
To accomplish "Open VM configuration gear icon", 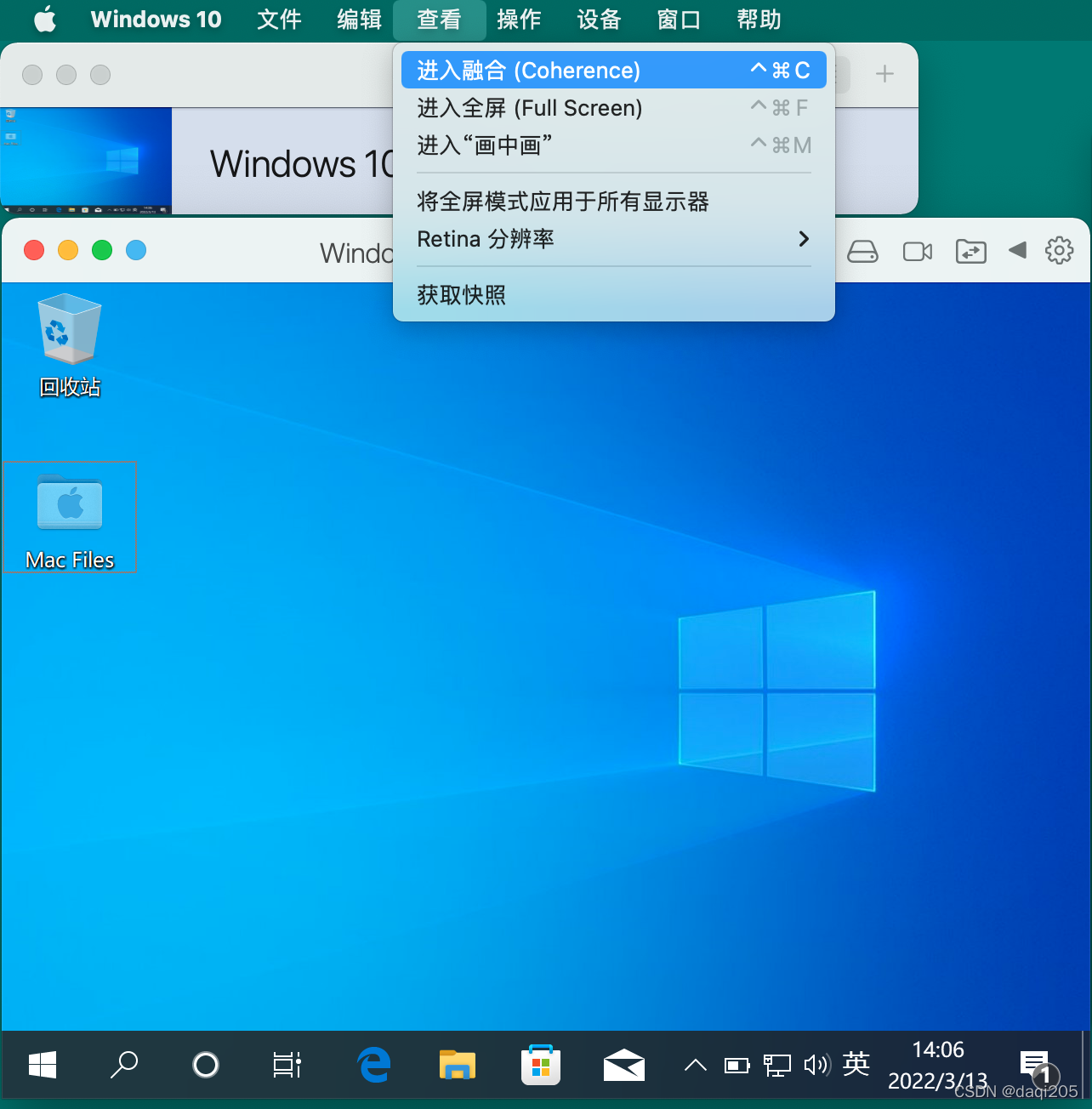I will coord(1059,250).
